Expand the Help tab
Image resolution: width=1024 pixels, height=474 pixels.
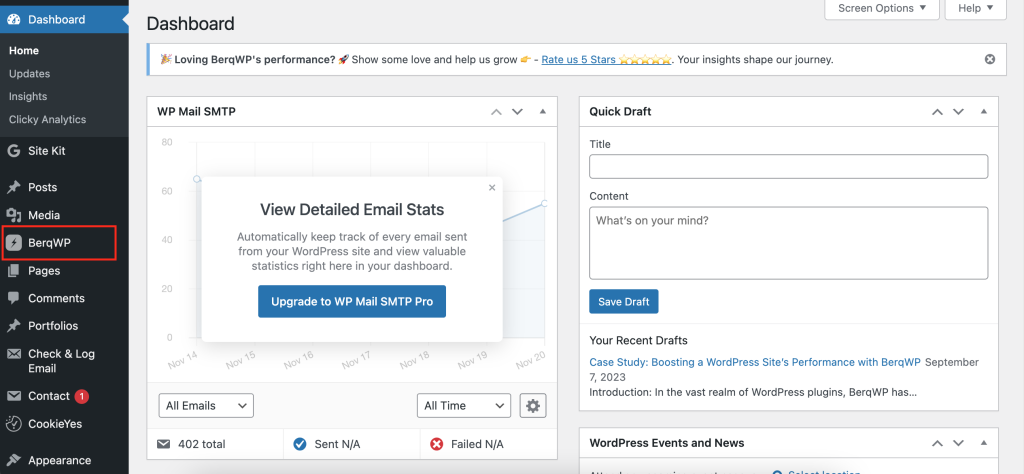click(x=976, y=9)
